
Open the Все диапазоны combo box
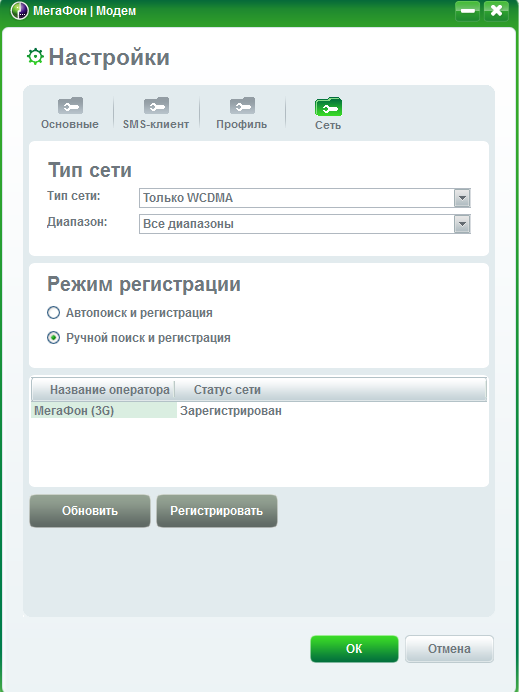coord(305,224)
